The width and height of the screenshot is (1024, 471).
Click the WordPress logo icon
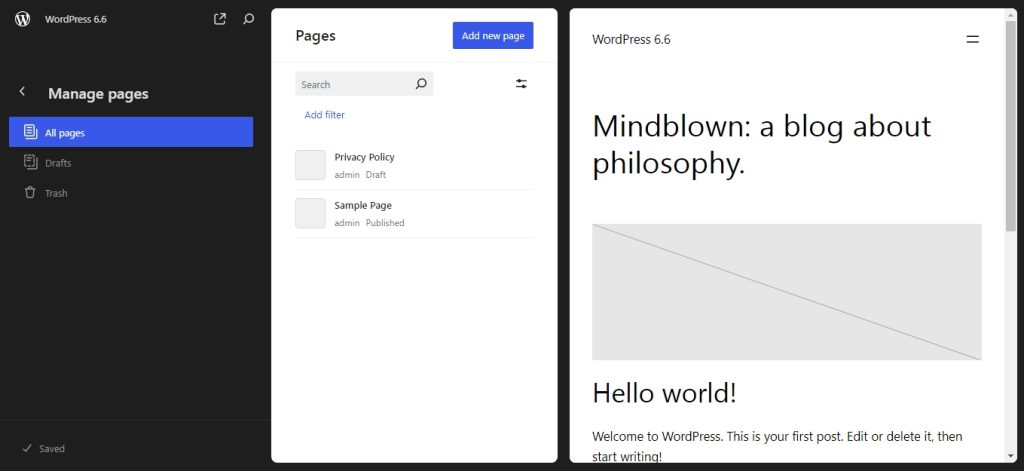pyautogui.click(x=23, y=19)
